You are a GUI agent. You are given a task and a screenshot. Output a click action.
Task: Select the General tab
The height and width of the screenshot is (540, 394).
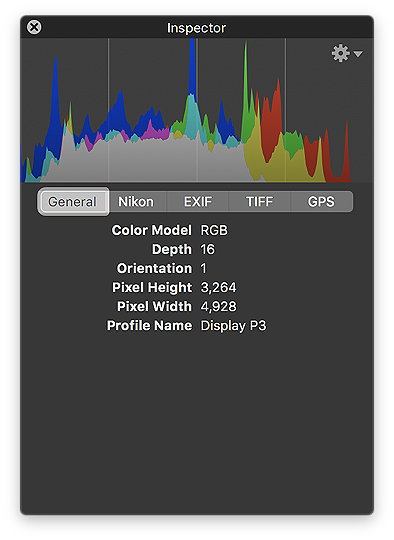[x=73, y=201]
